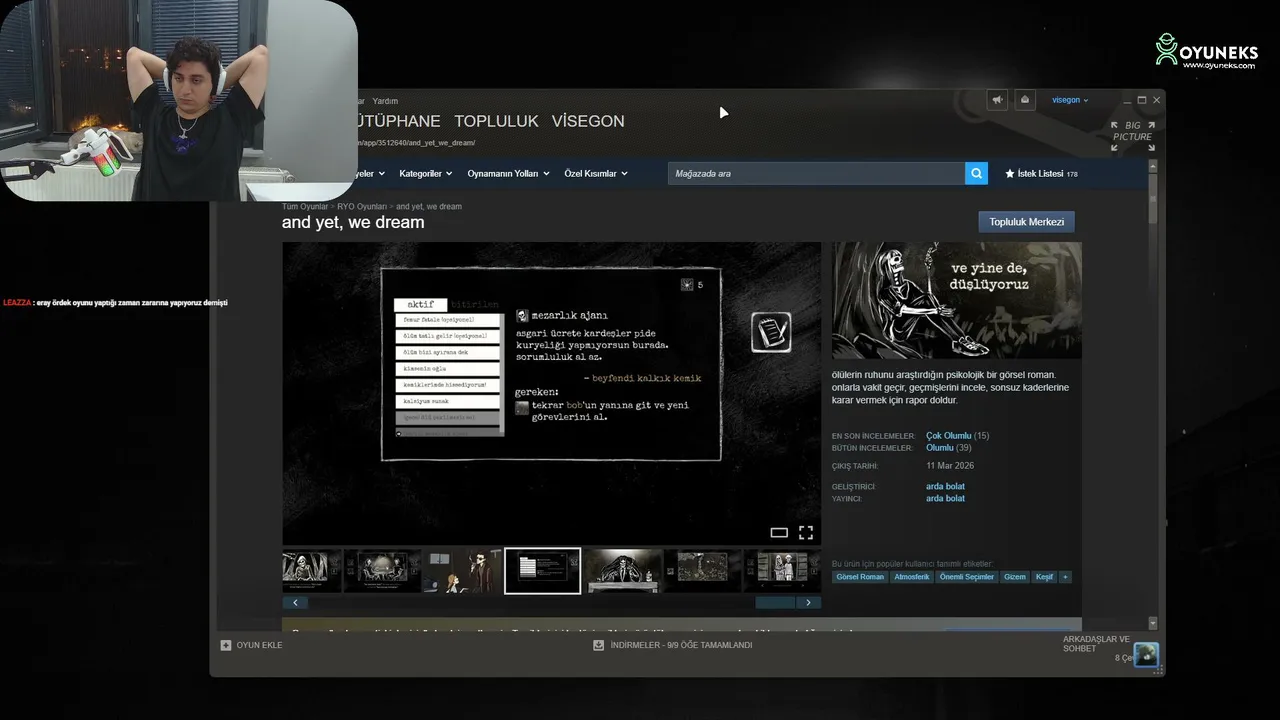Focus the Mağazada ara search field
Screen dimensions: 1280x720
816,173
